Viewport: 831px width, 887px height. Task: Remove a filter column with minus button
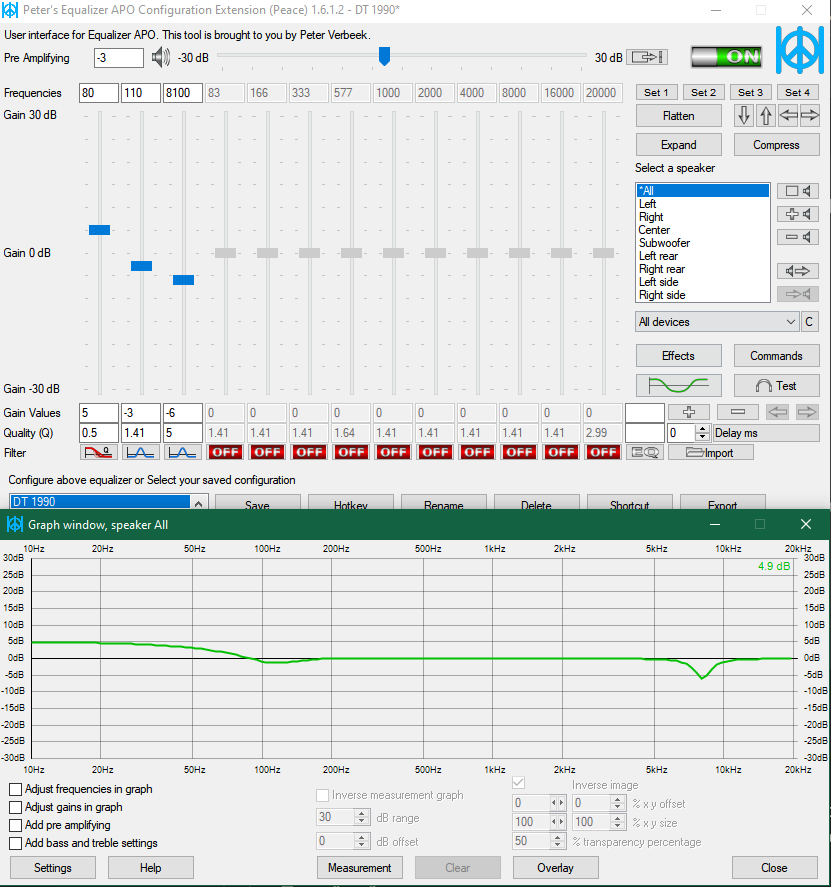tap(738, 412)
